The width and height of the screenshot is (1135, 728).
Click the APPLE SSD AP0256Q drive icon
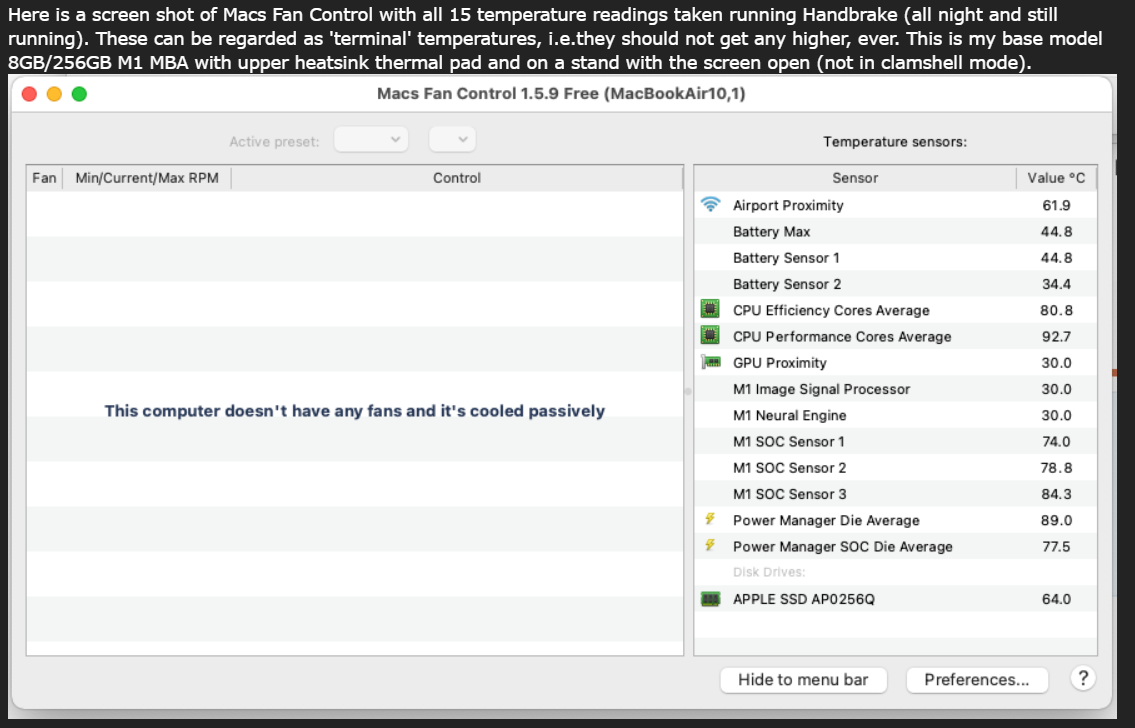[x=711, y=599]
